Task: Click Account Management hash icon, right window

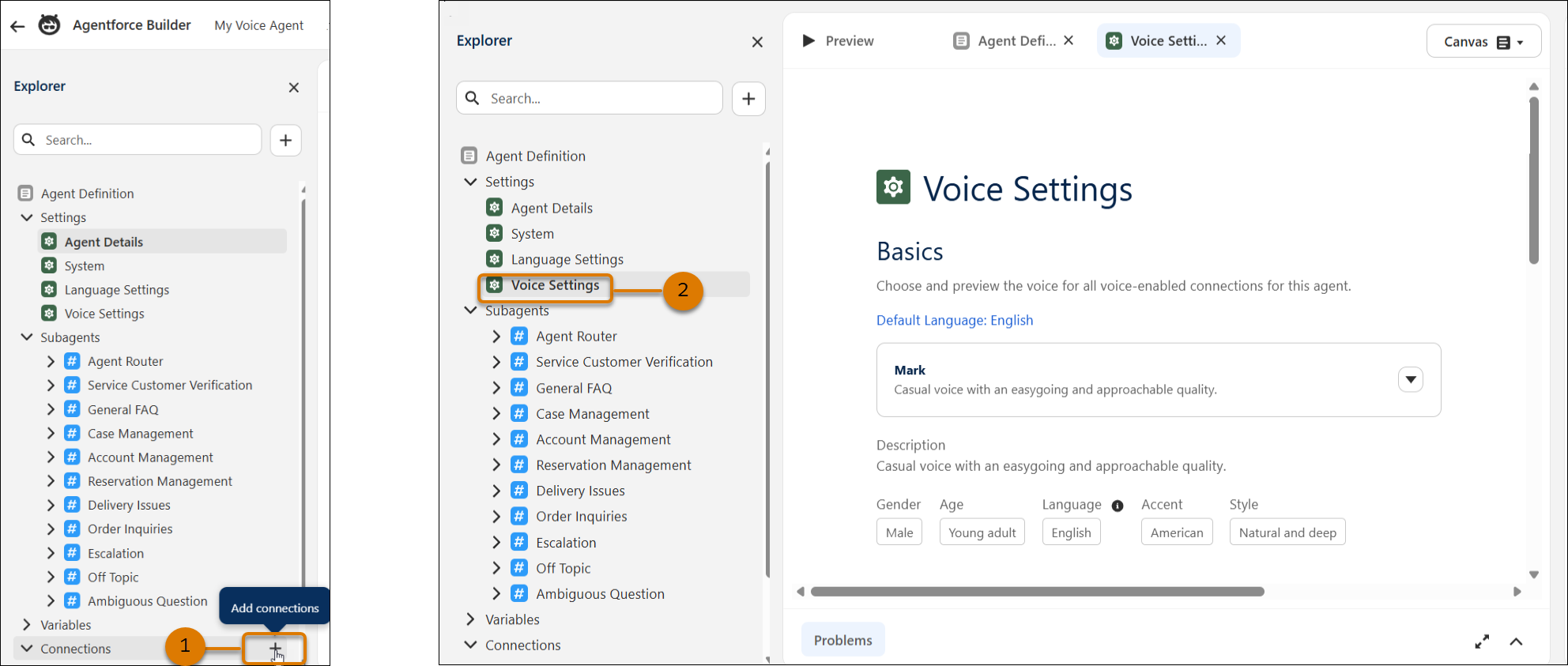Action: coord(519,438)
